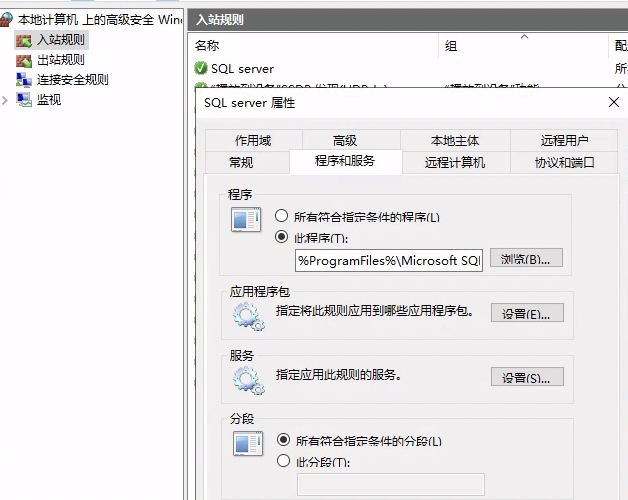This screenshot has width=628, height=500.
Task: Select the root 本地计算机 上的高级安全 node
Action: tap(100, 19)
